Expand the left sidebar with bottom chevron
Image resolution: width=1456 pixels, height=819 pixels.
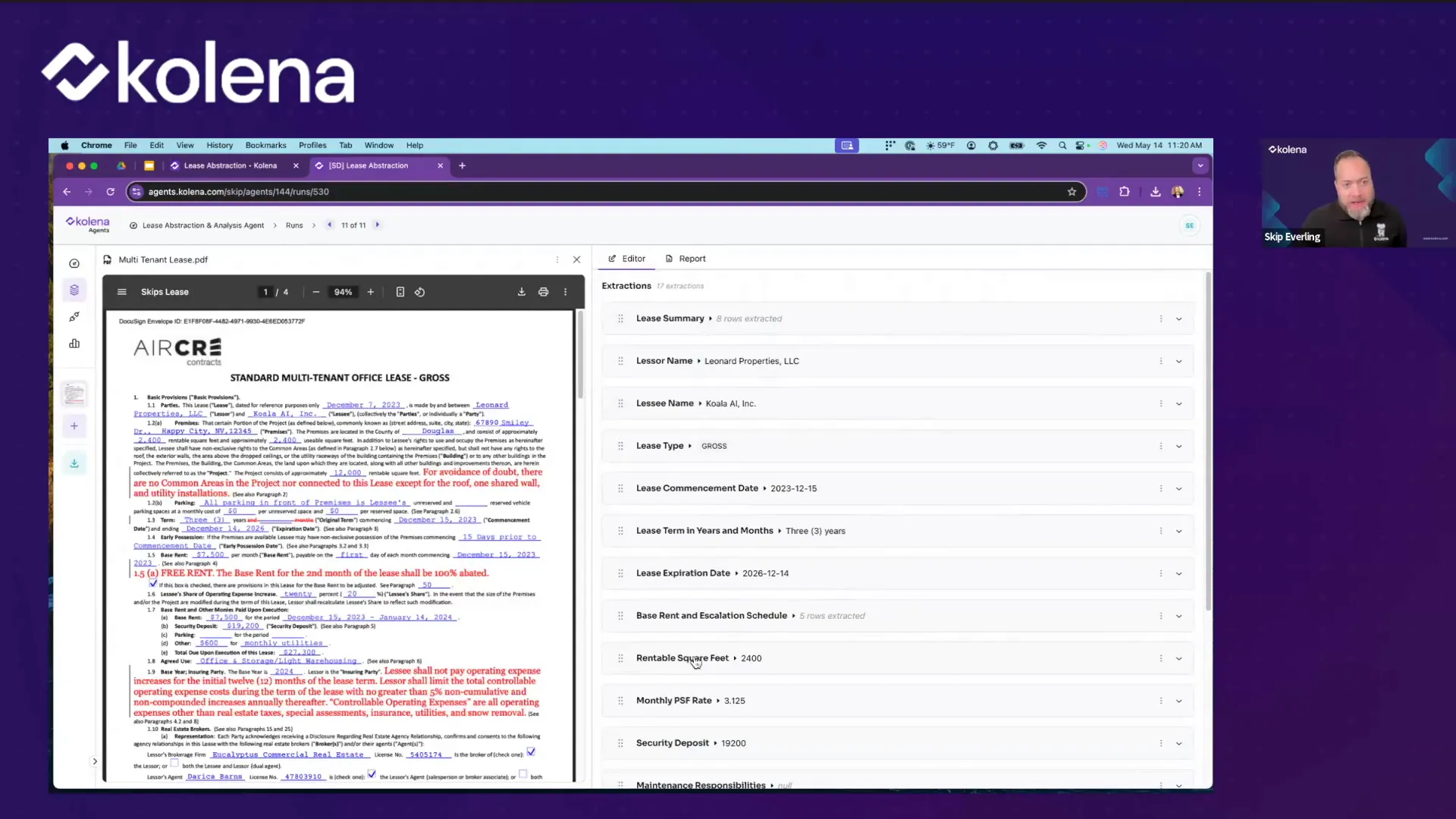95,761
